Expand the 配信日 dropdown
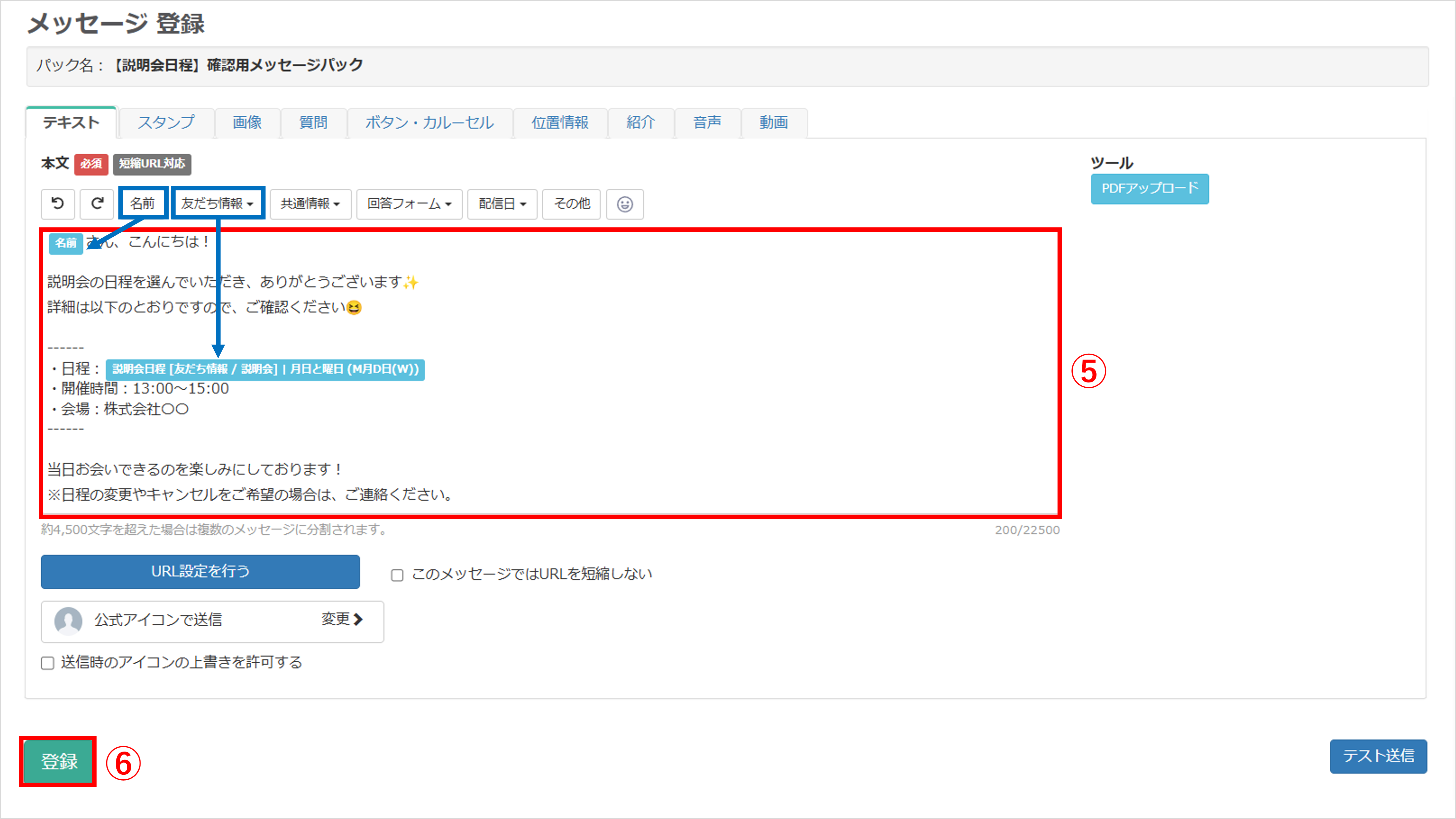Image resolution: width=1456 pixels, height=819 pixels. click(x=502, y=203)
